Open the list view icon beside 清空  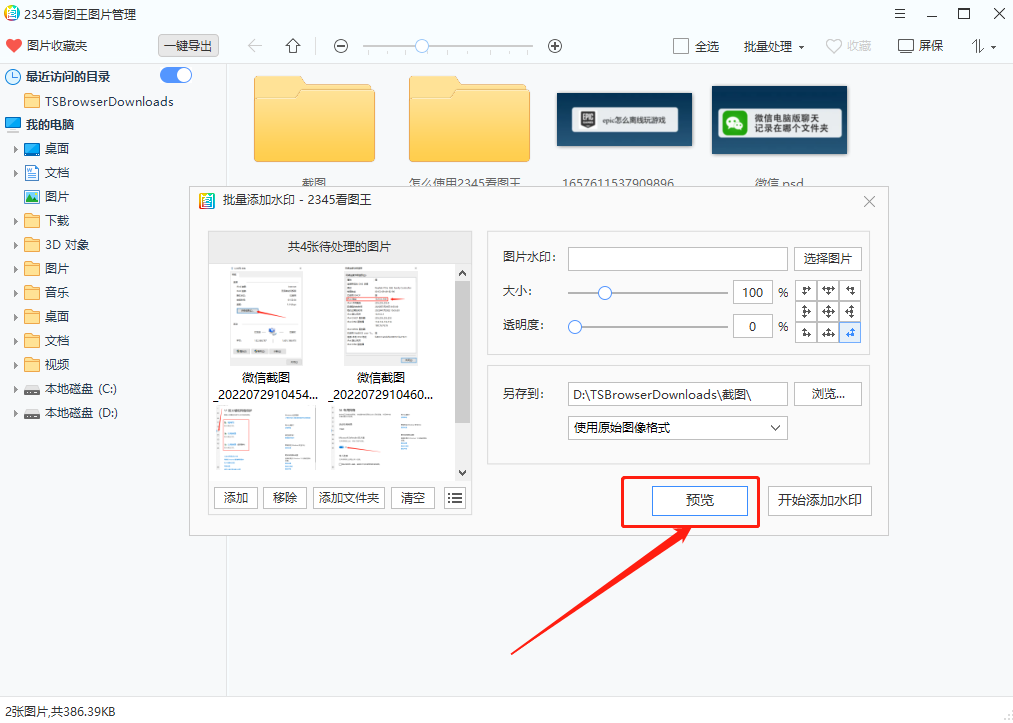[454, 497]
